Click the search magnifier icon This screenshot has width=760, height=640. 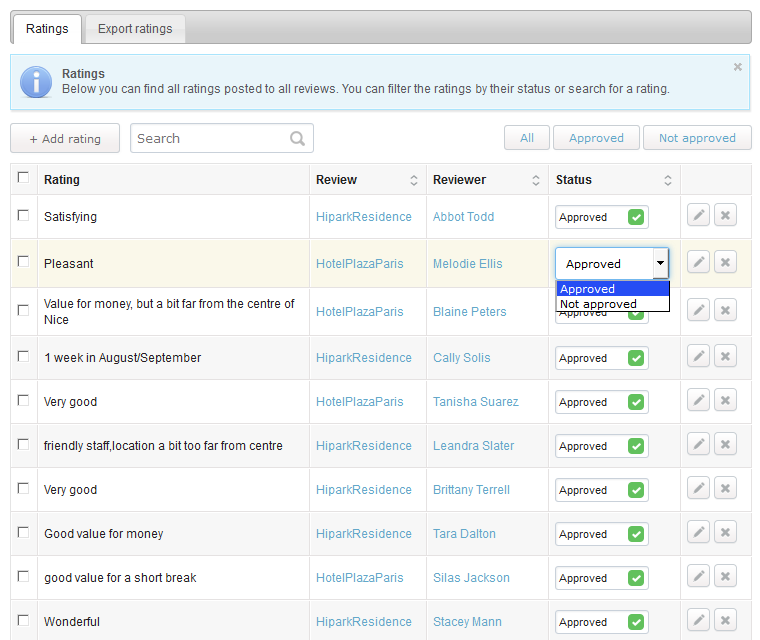click(297, 139)
